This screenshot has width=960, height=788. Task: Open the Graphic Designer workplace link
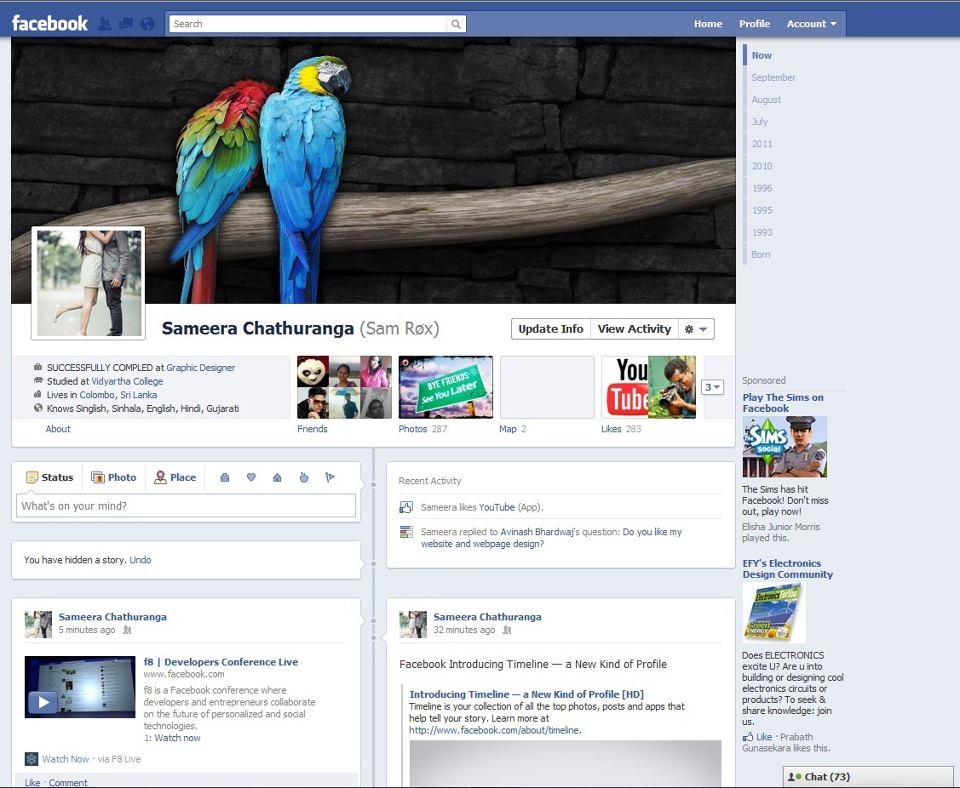tap(201, 368)
